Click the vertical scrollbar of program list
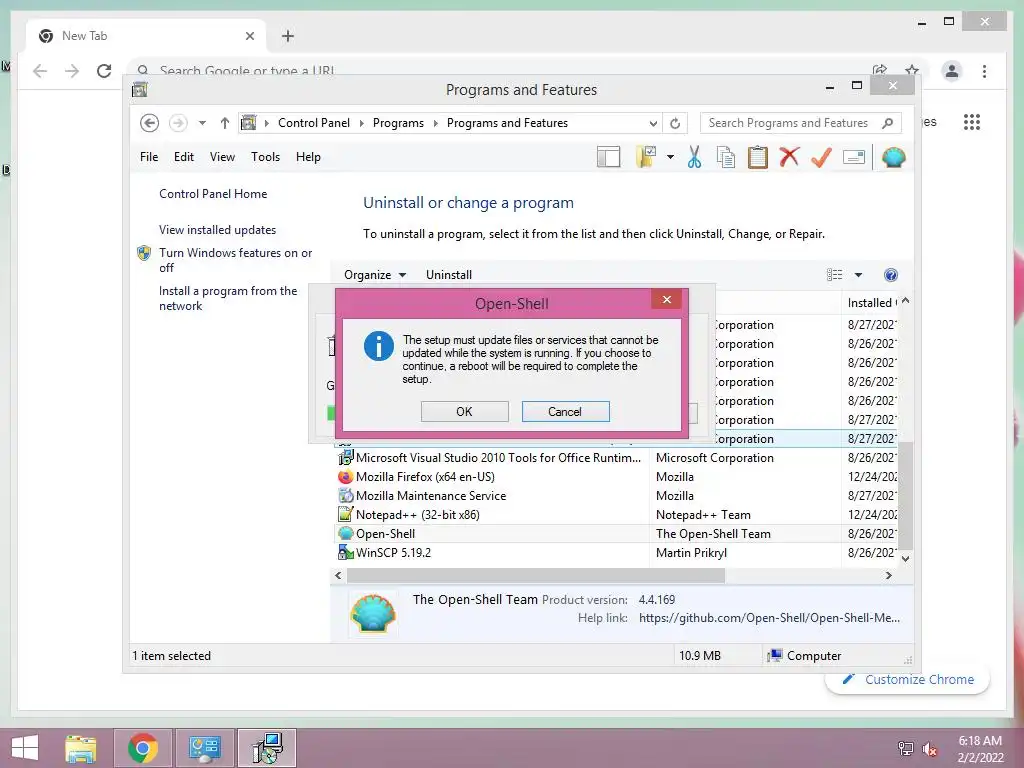The height and width of the screenshot is (768, 1024). (x=905, y=495)
